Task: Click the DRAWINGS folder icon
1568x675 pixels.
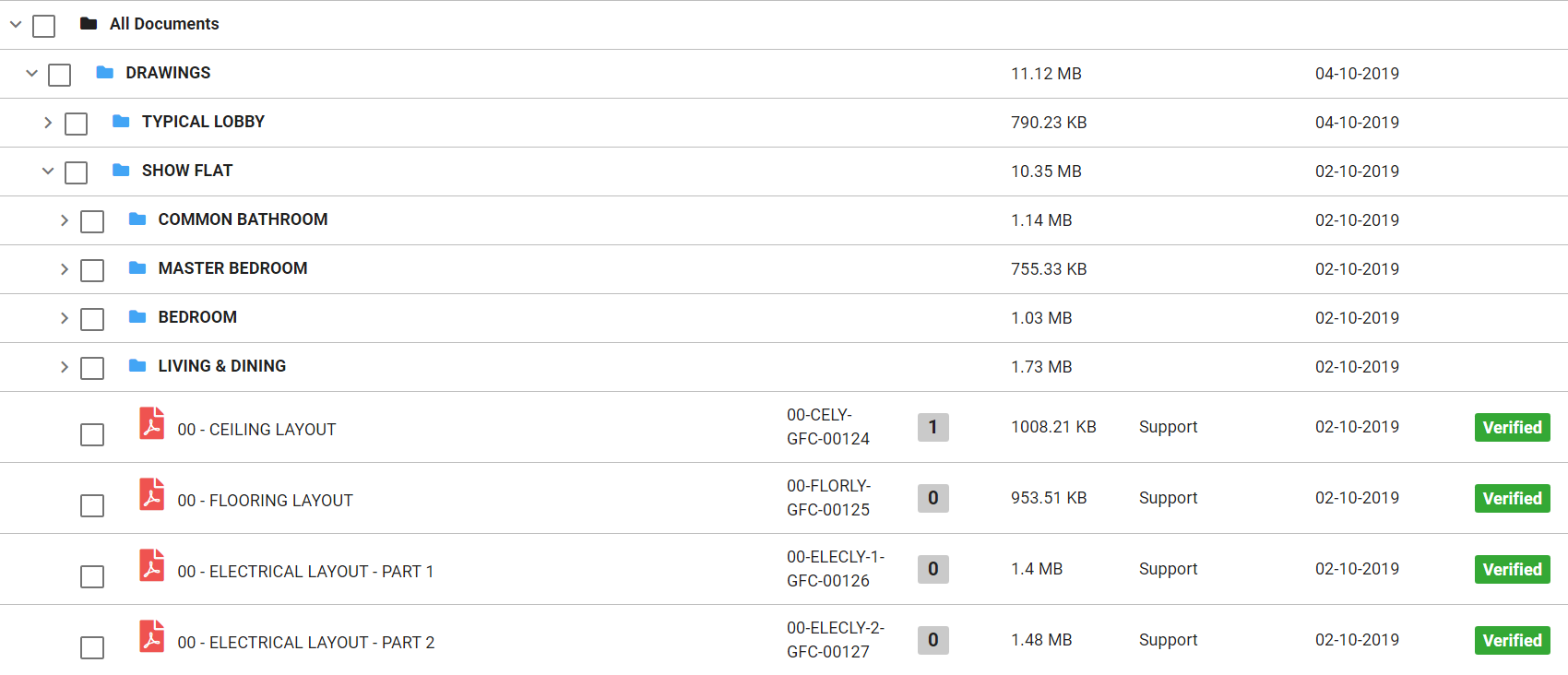Action: (x=105, y=72)
